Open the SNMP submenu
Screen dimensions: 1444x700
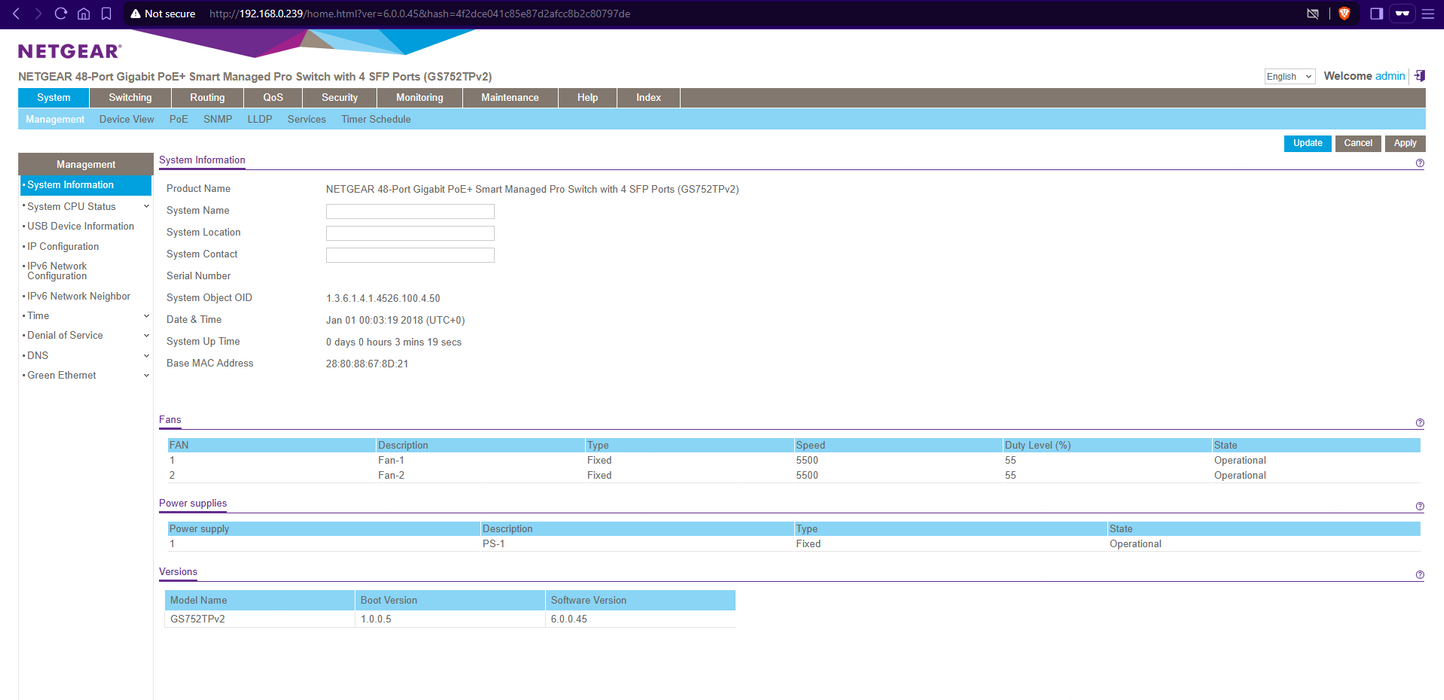[217, 119]
